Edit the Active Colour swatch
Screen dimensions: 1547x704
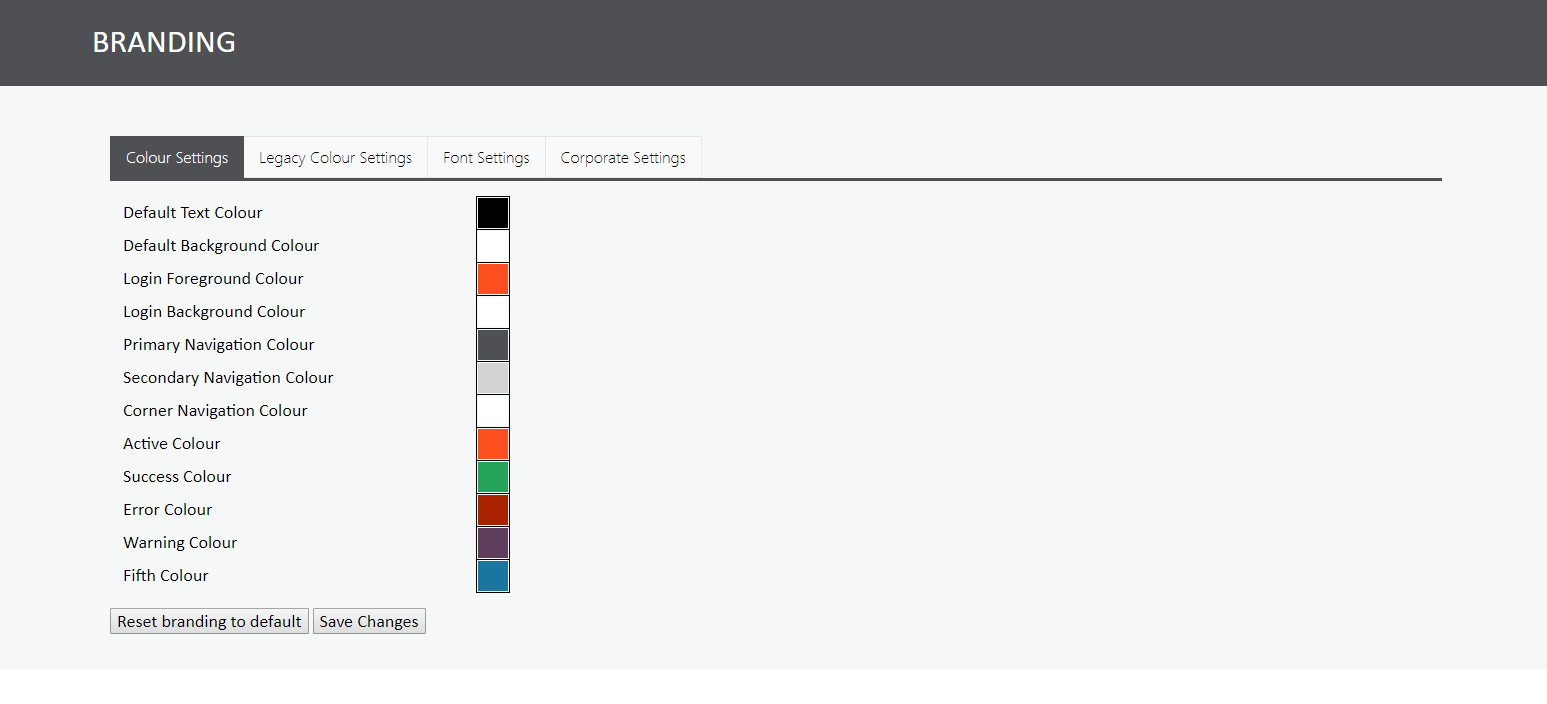click(x=493, y=444)
